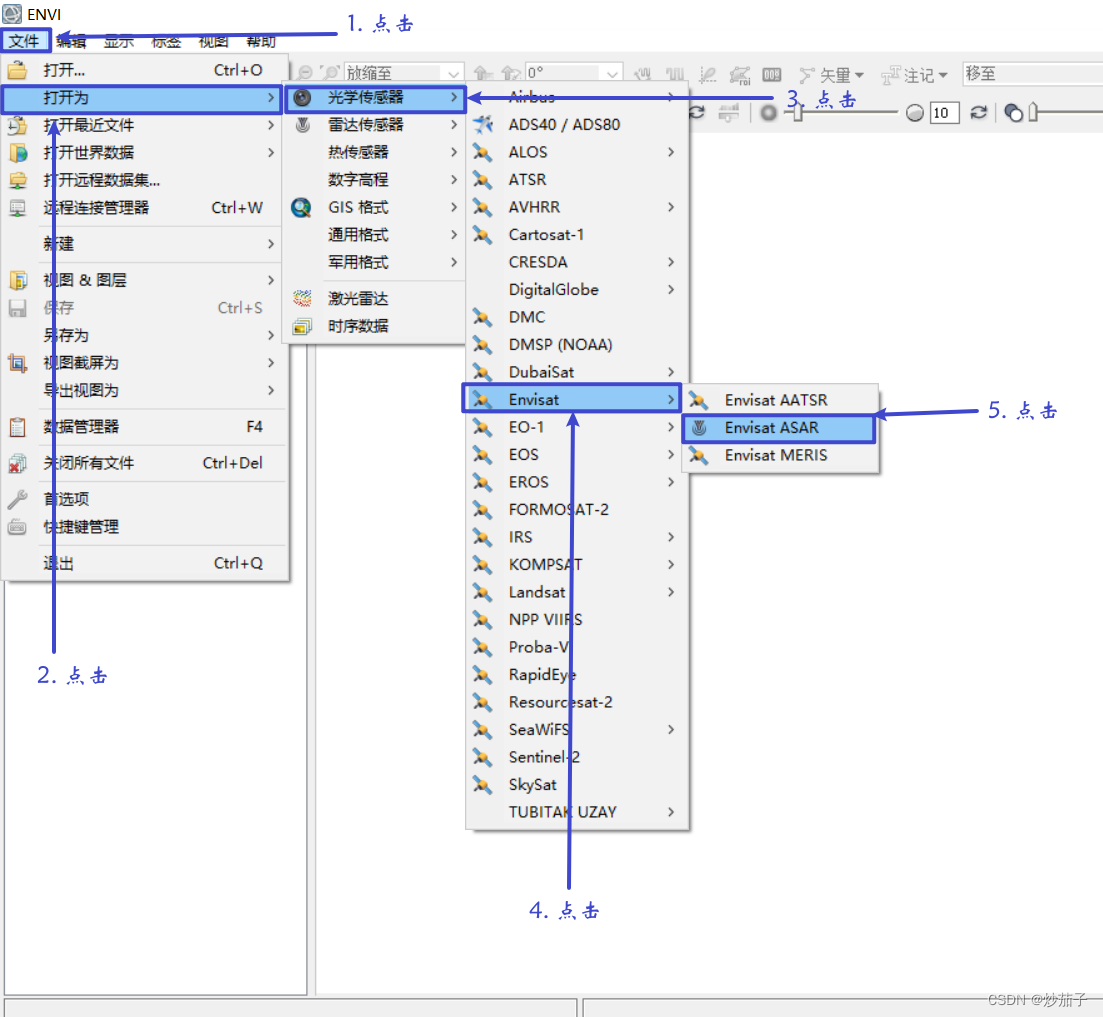Open the 文件 menu

point(25,41)
